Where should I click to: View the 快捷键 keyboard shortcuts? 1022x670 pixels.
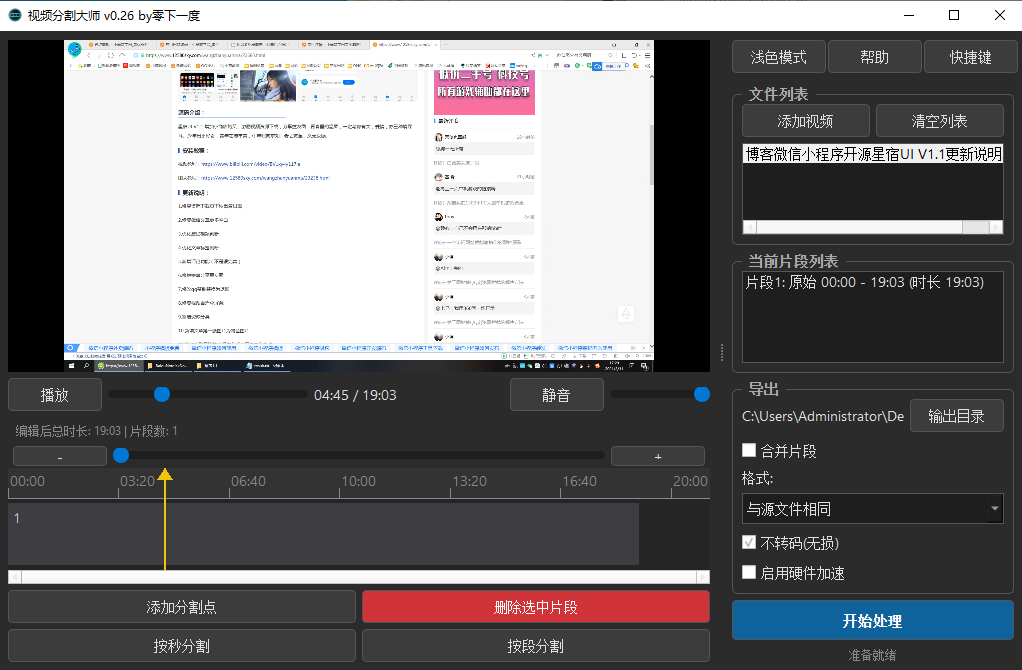[970, 56]
